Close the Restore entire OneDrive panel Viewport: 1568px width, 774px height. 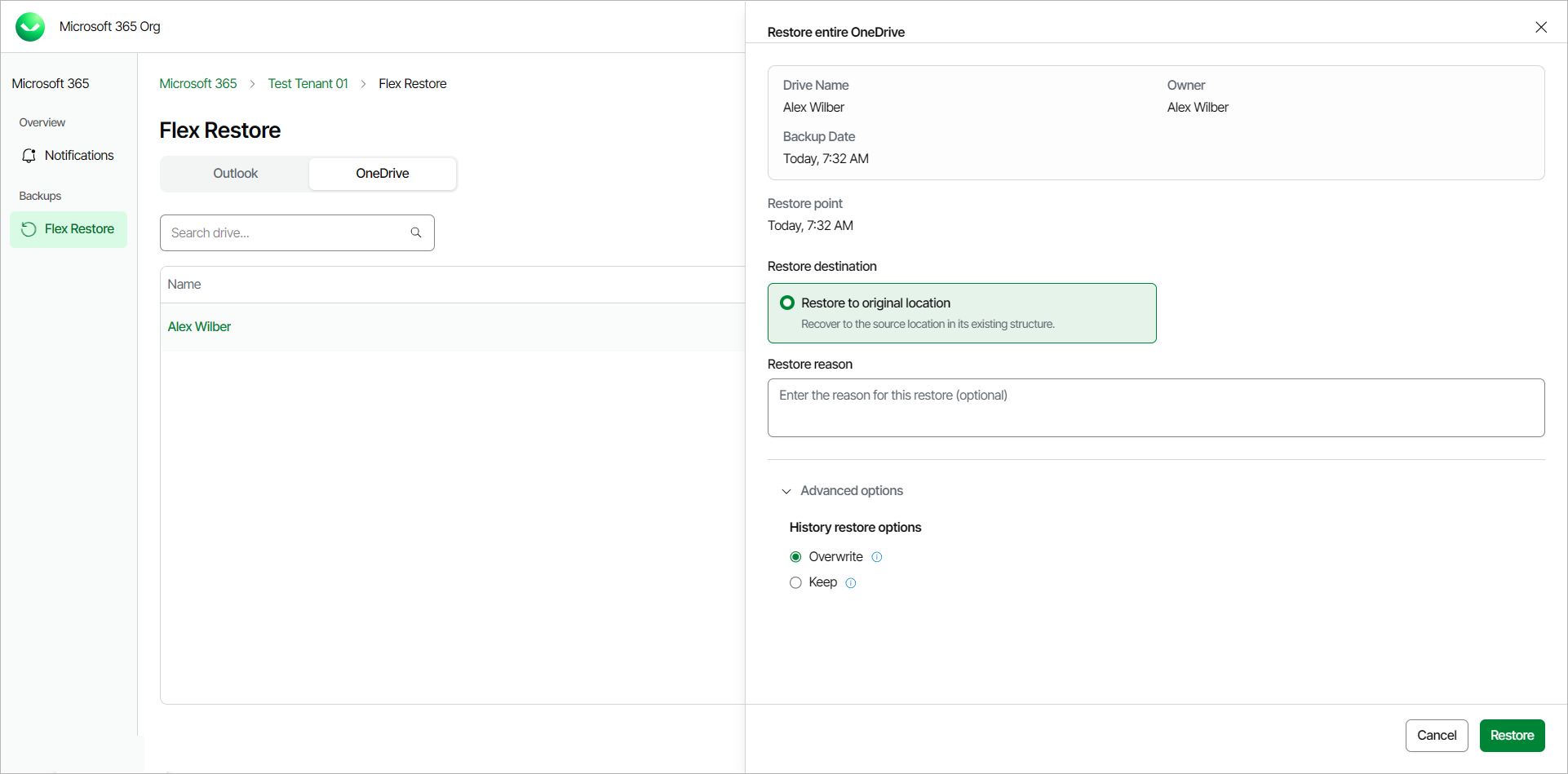click(x=1541, y=27)
